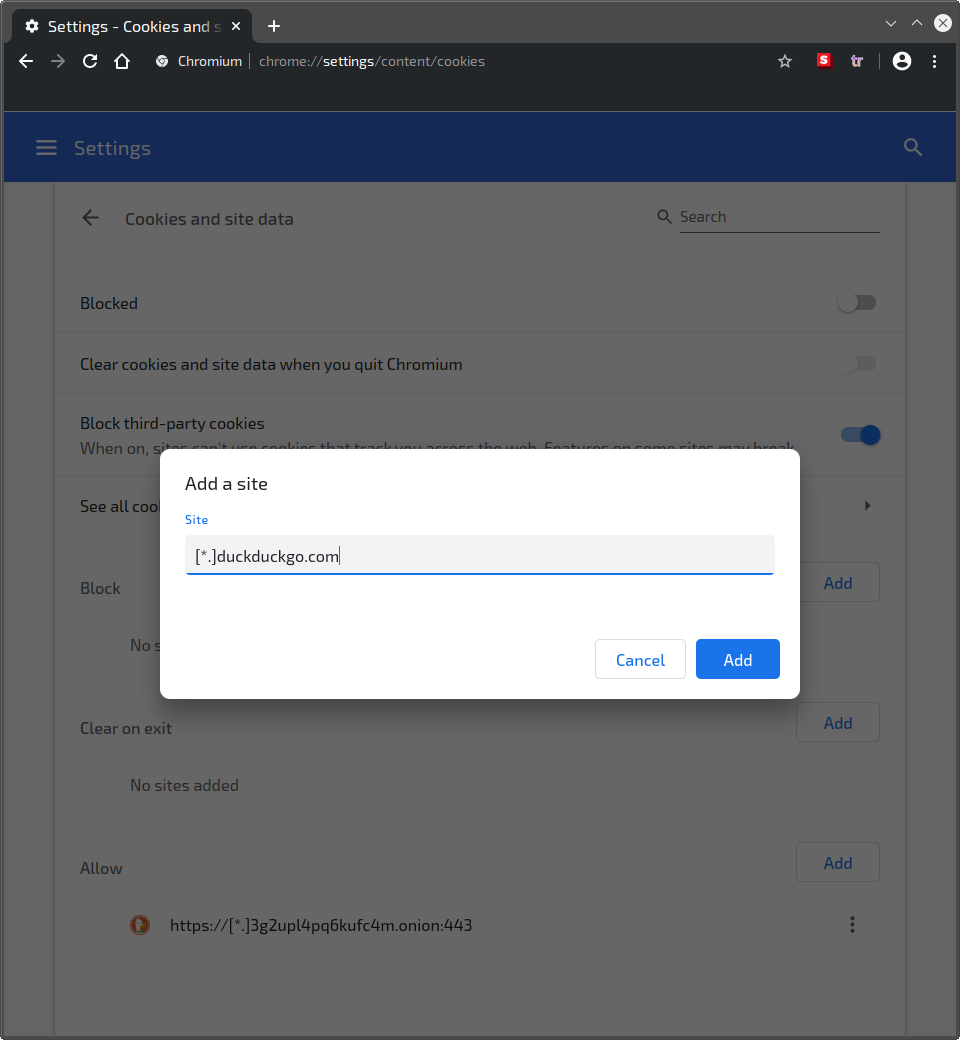This screenshot has width=960, height=1040.
Task: Click the gear favicon on the Settings tab
Action: click(31, 27)
